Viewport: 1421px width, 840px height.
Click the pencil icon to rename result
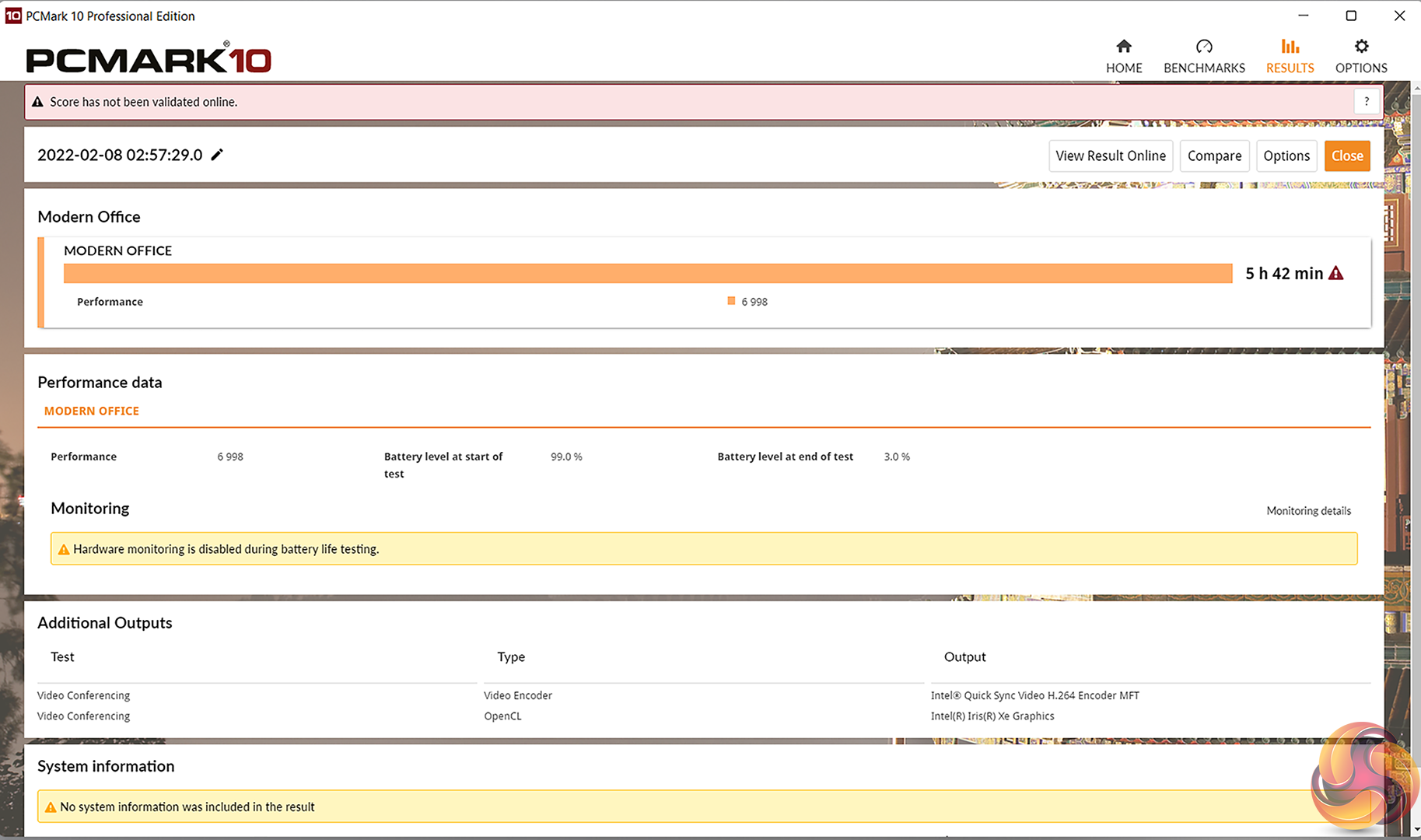pyautogui.click(x=217, y=155)
